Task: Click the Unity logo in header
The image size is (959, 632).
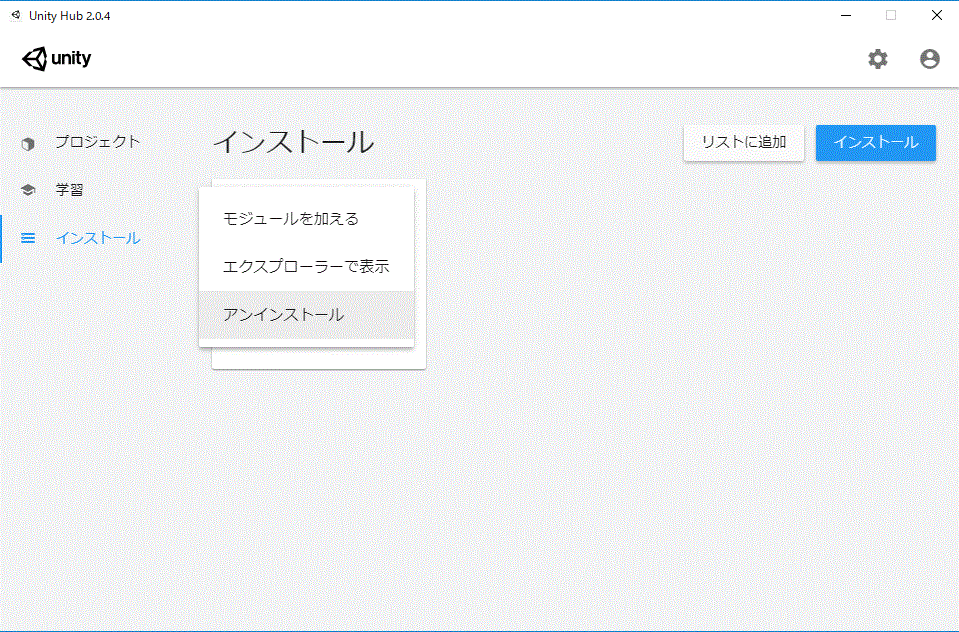Action: (x=57, y=59)
